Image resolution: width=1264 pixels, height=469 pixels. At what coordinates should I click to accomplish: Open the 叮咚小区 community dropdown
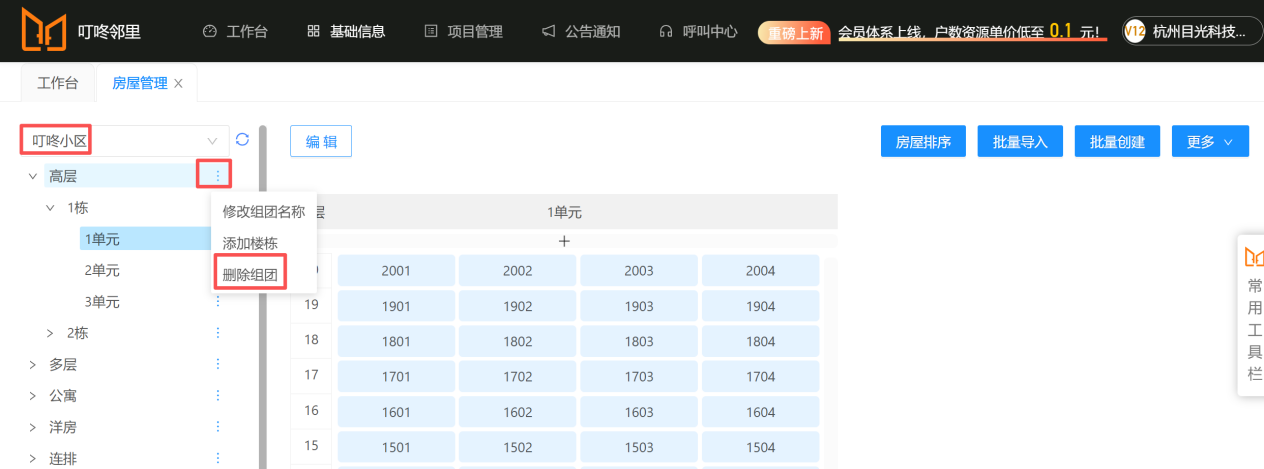(x=124, y=141)
